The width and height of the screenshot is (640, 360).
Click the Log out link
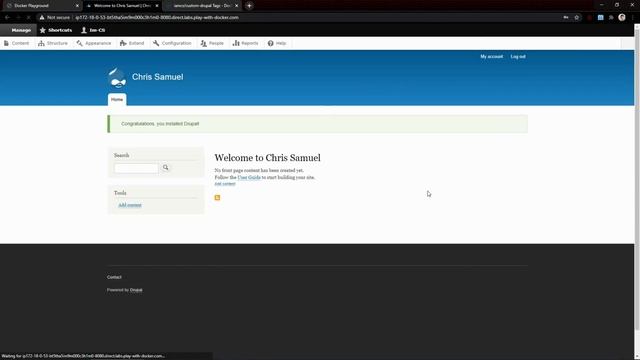coord(518,57)
